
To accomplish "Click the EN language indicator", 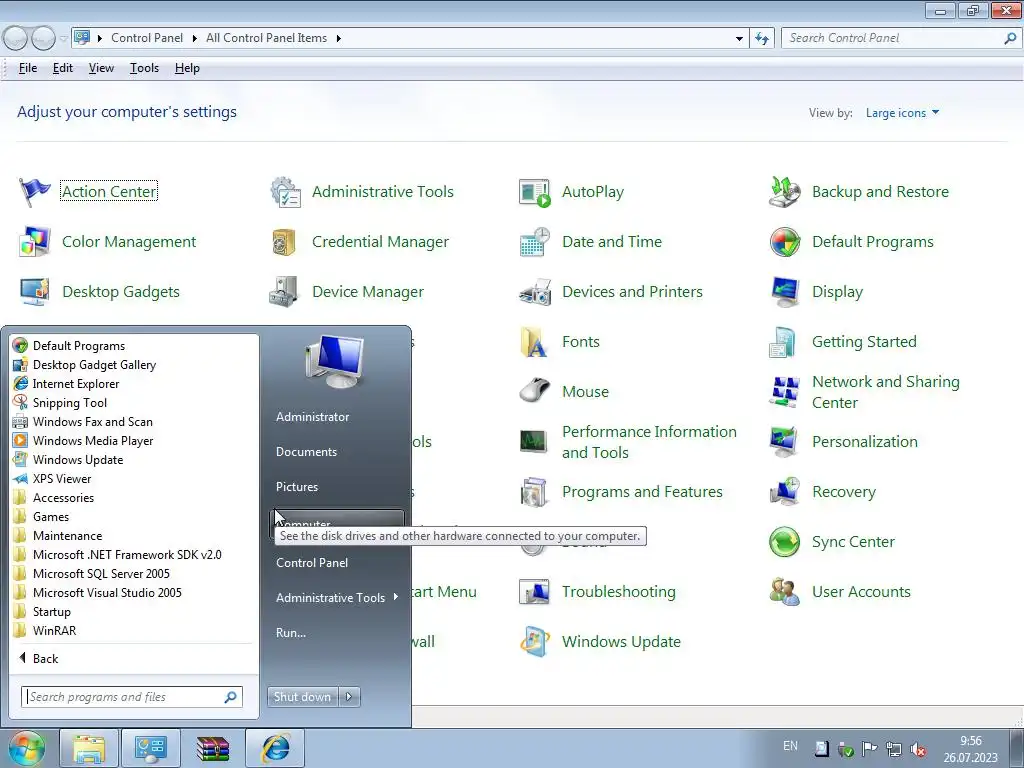I will (x=790, y=746).
